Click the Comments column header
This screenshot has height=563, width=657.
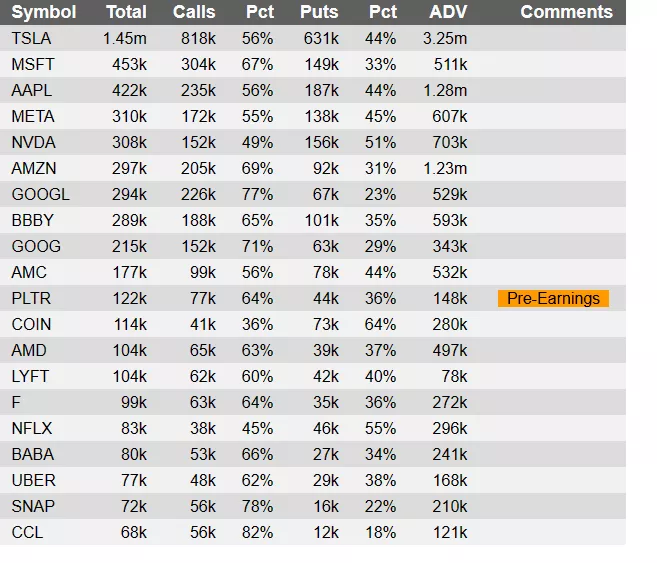pyautogui.click(x=566, y=12)
